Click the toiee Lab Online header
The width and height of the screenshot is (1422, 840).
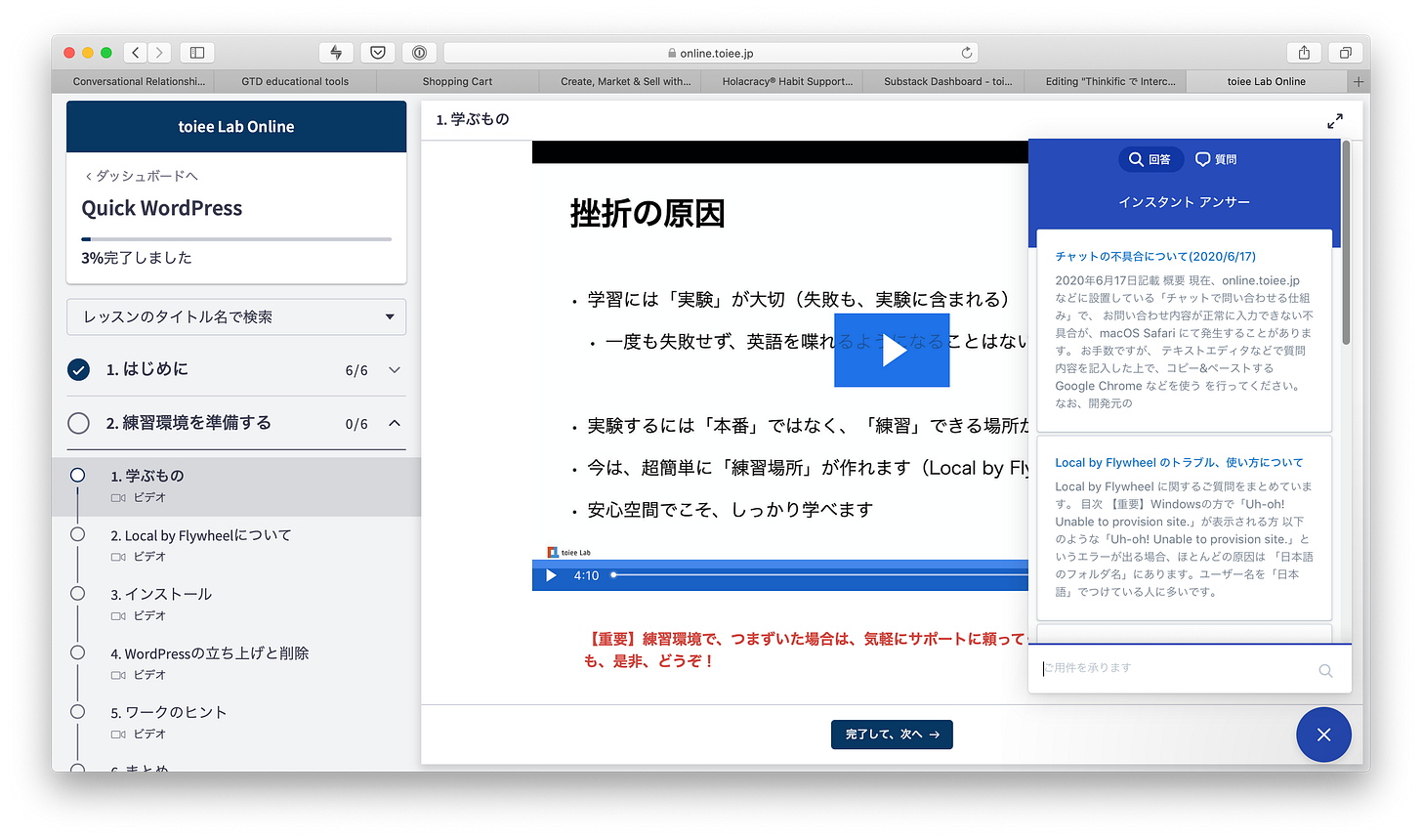236,127
